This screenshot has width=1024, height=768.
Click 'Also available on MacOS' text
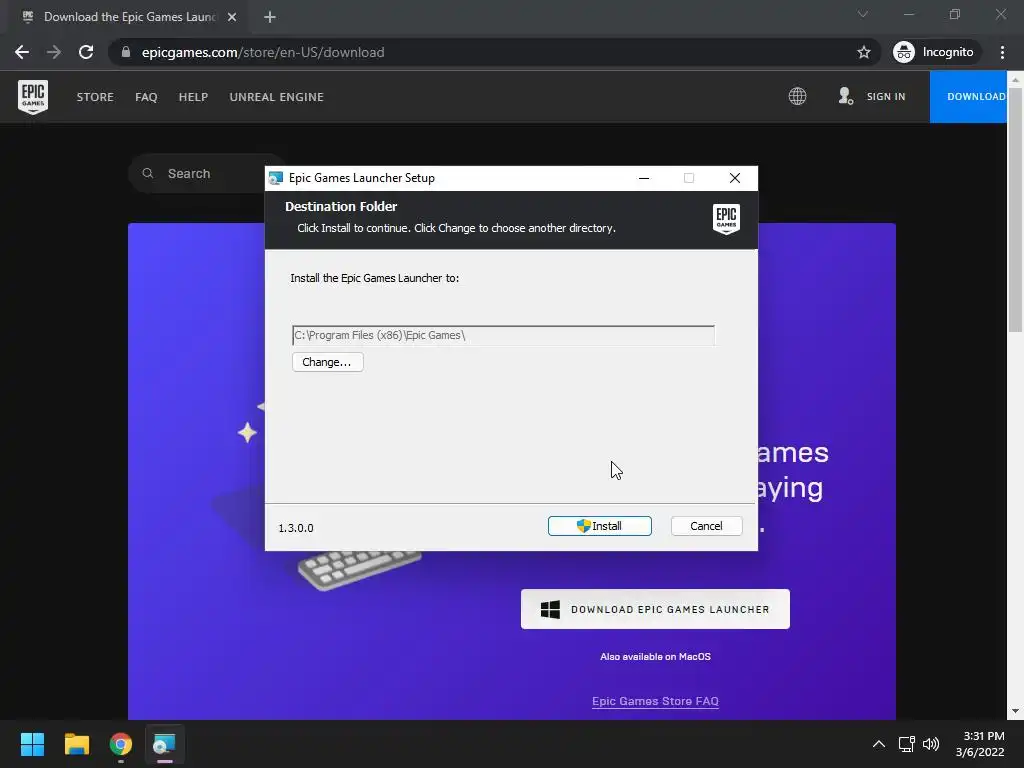click(x=655, y=656)
